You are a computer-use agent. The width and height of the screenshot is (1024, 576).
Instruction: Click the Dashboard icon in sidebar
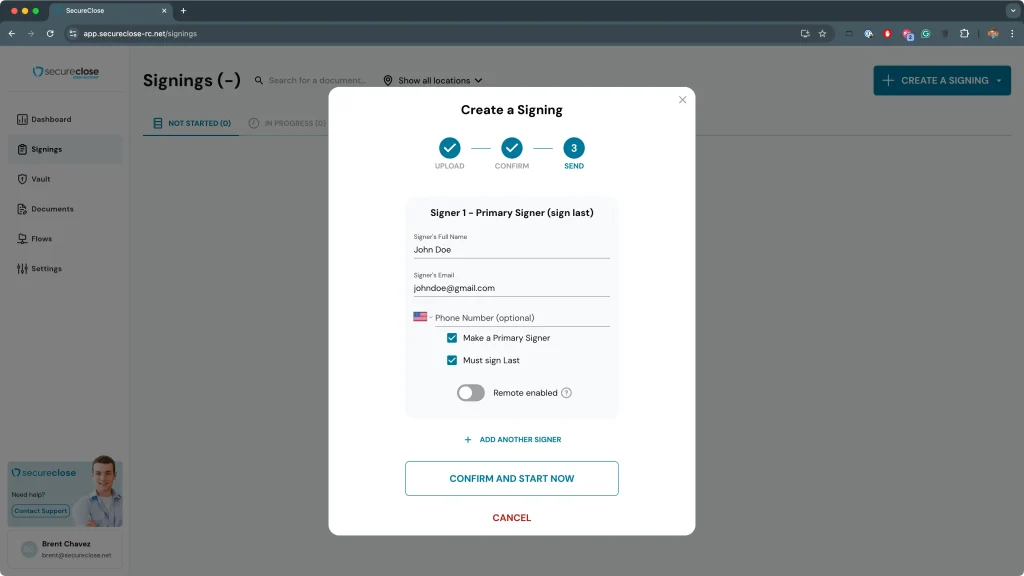(22, 120)
